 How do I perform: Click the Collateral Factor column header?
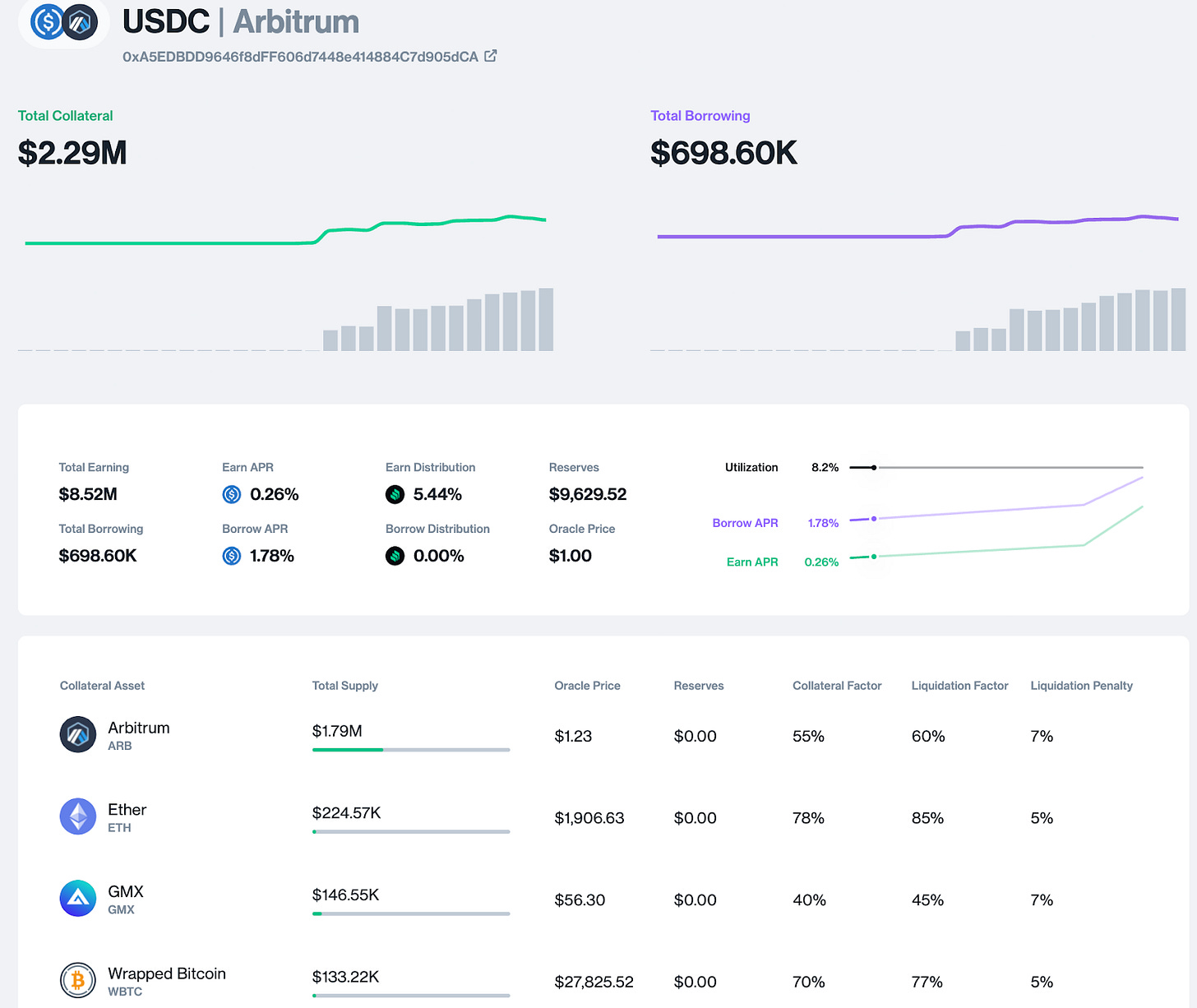click(x=837, y=686)
